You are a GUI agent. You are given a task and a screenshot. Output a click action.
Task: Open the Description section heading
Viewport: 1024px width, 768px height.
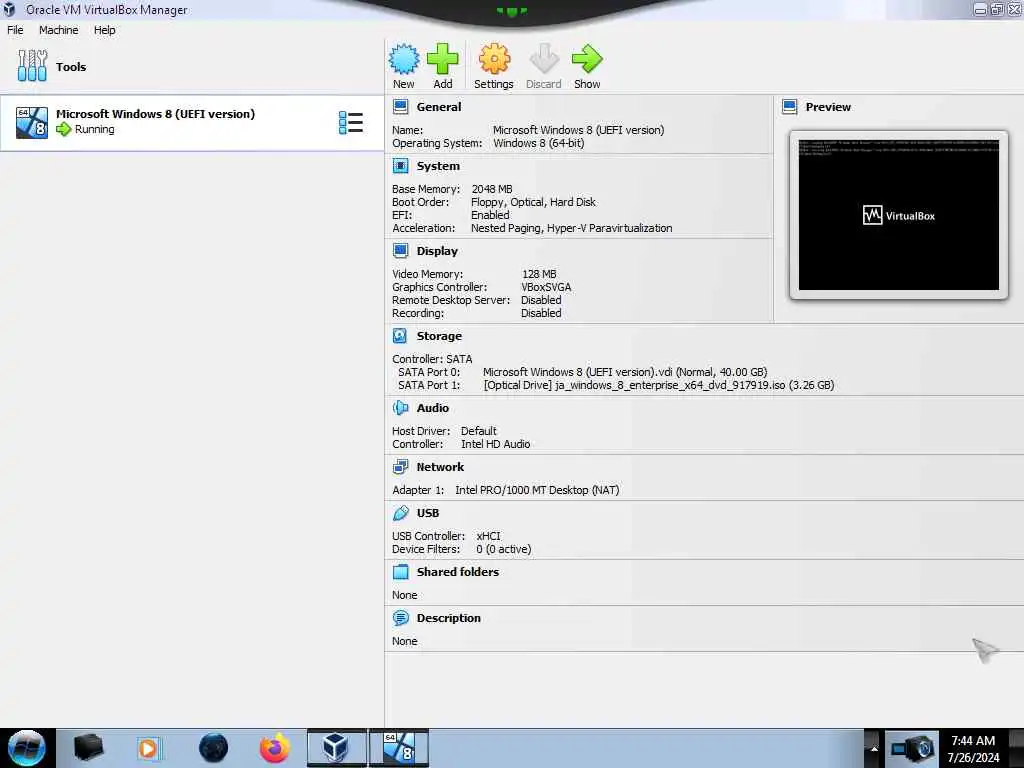(449, 618)
